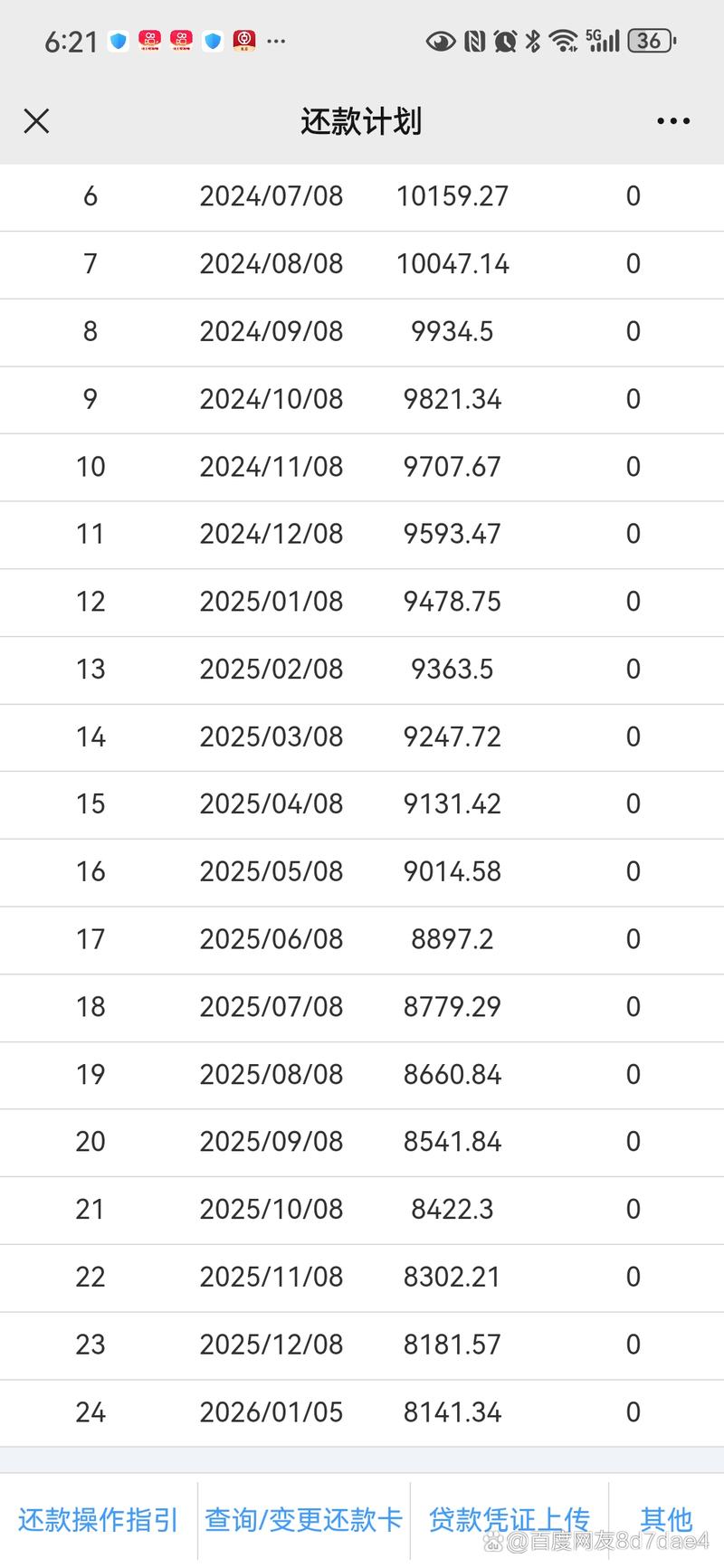Tap the 5G cellular signal icon
Screen dimensions: 724x1568
[604, 41]
